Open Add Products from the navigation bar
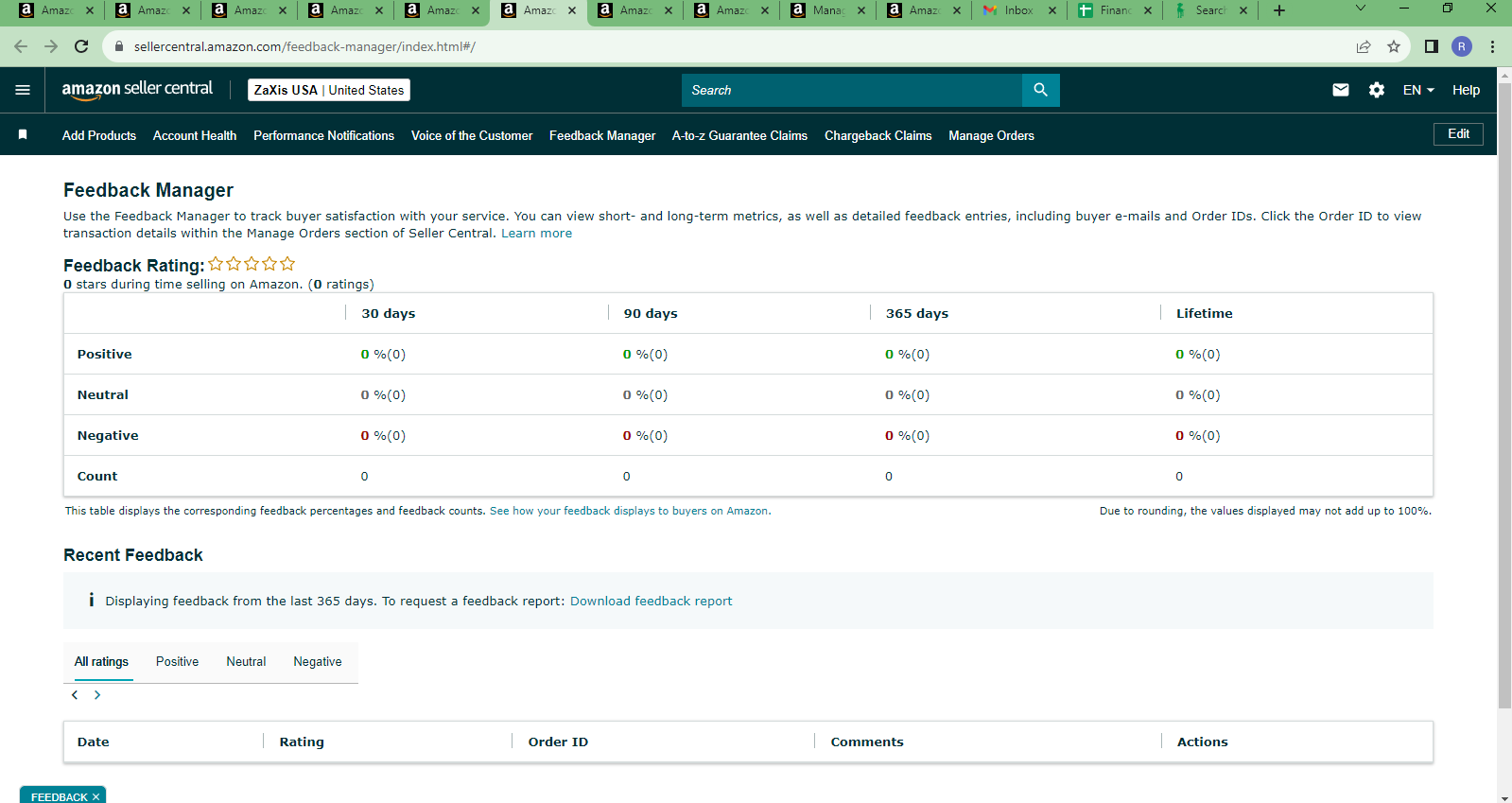Screen dimensions: 1512x803 99,135
